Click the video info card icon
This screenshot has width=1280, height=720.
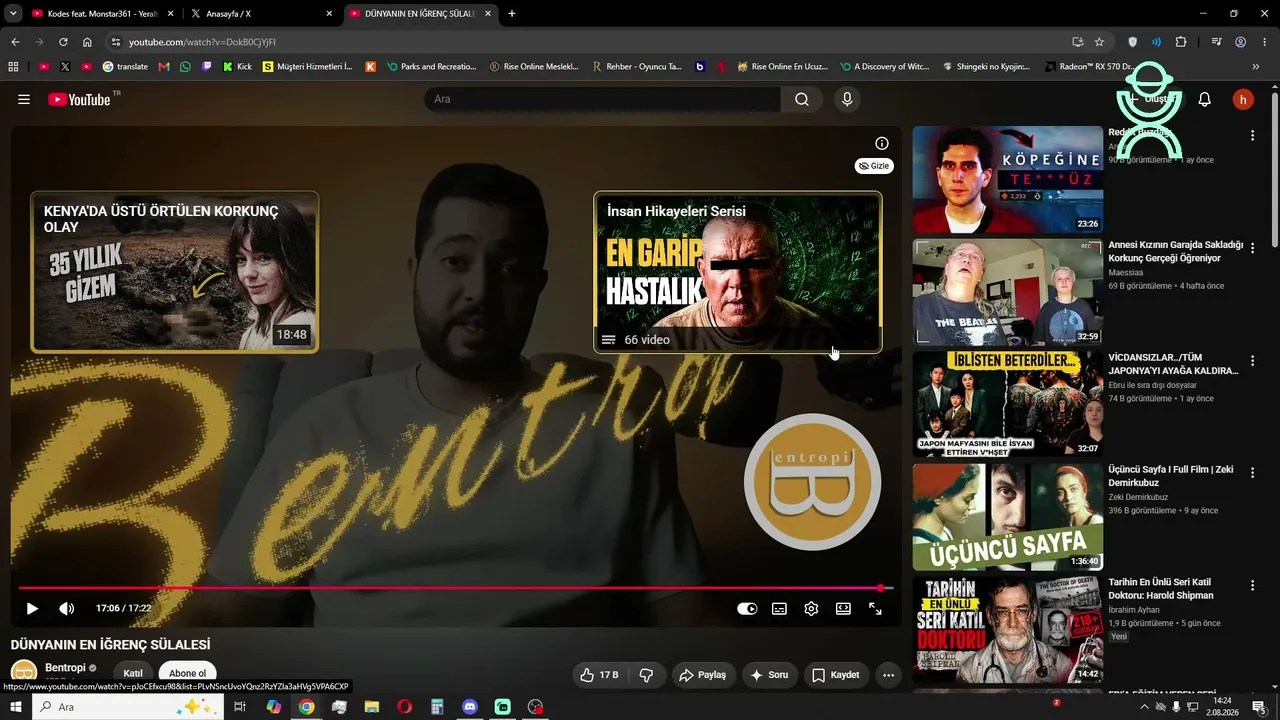tap(882, 143)
